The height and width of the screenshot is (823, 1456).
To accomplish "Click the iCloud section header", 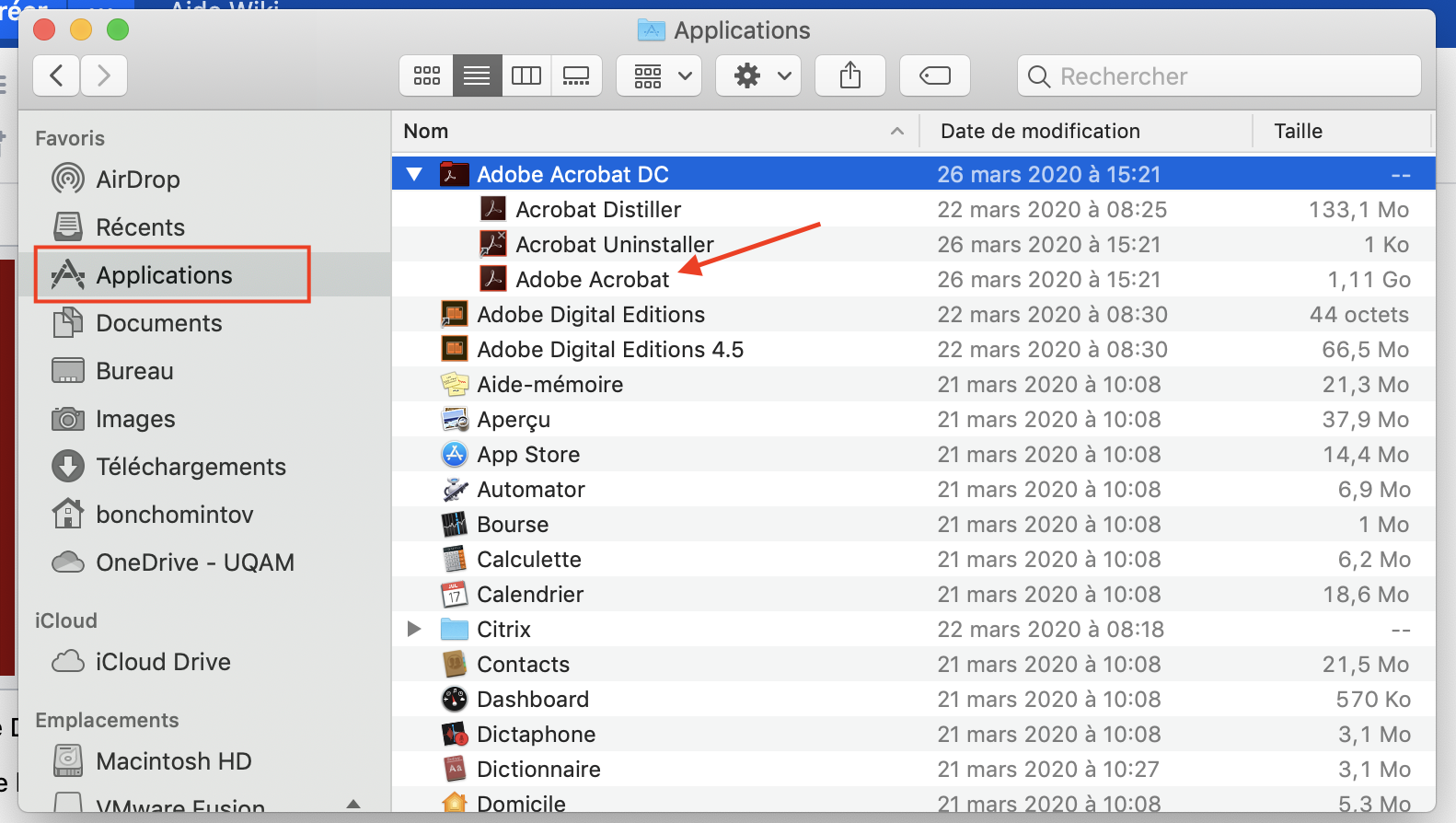I will [x=66, y=620].
